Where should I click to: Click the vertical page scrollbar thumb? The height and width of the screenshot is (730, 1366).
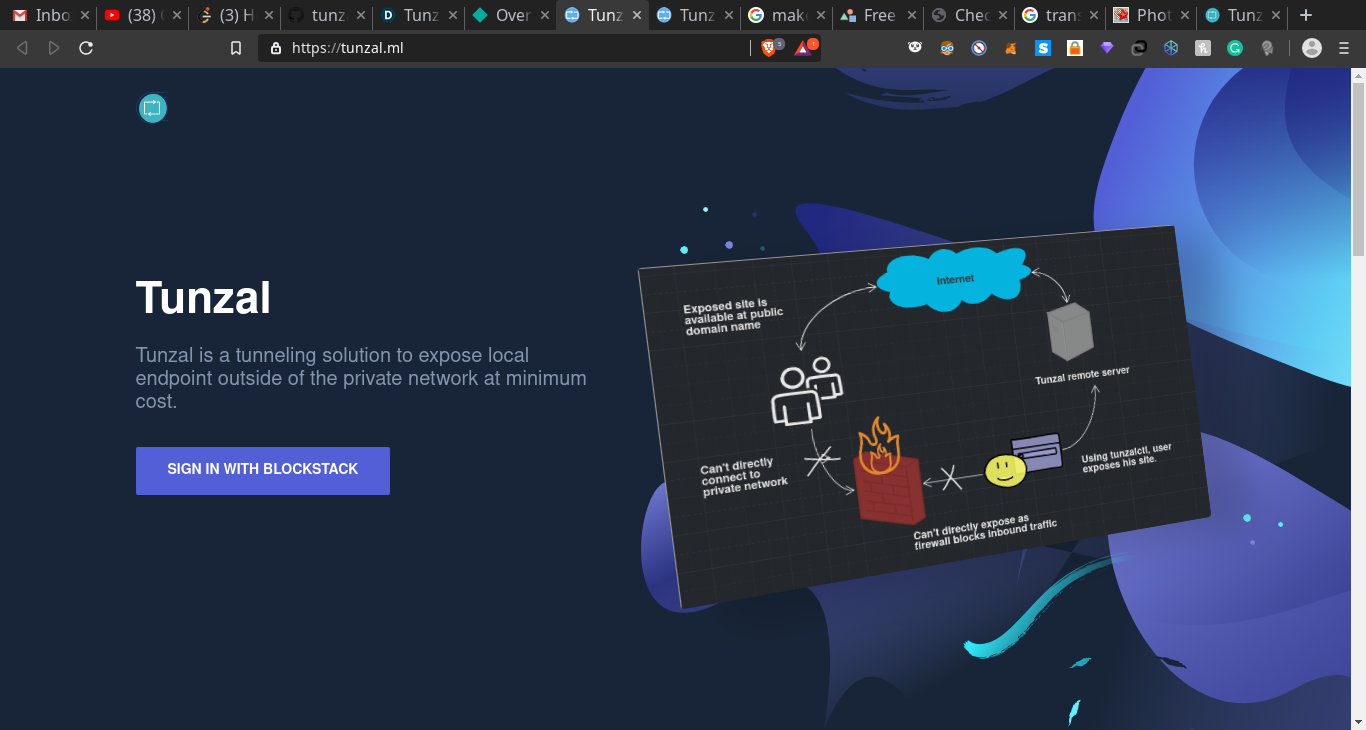coord(1358,170)
